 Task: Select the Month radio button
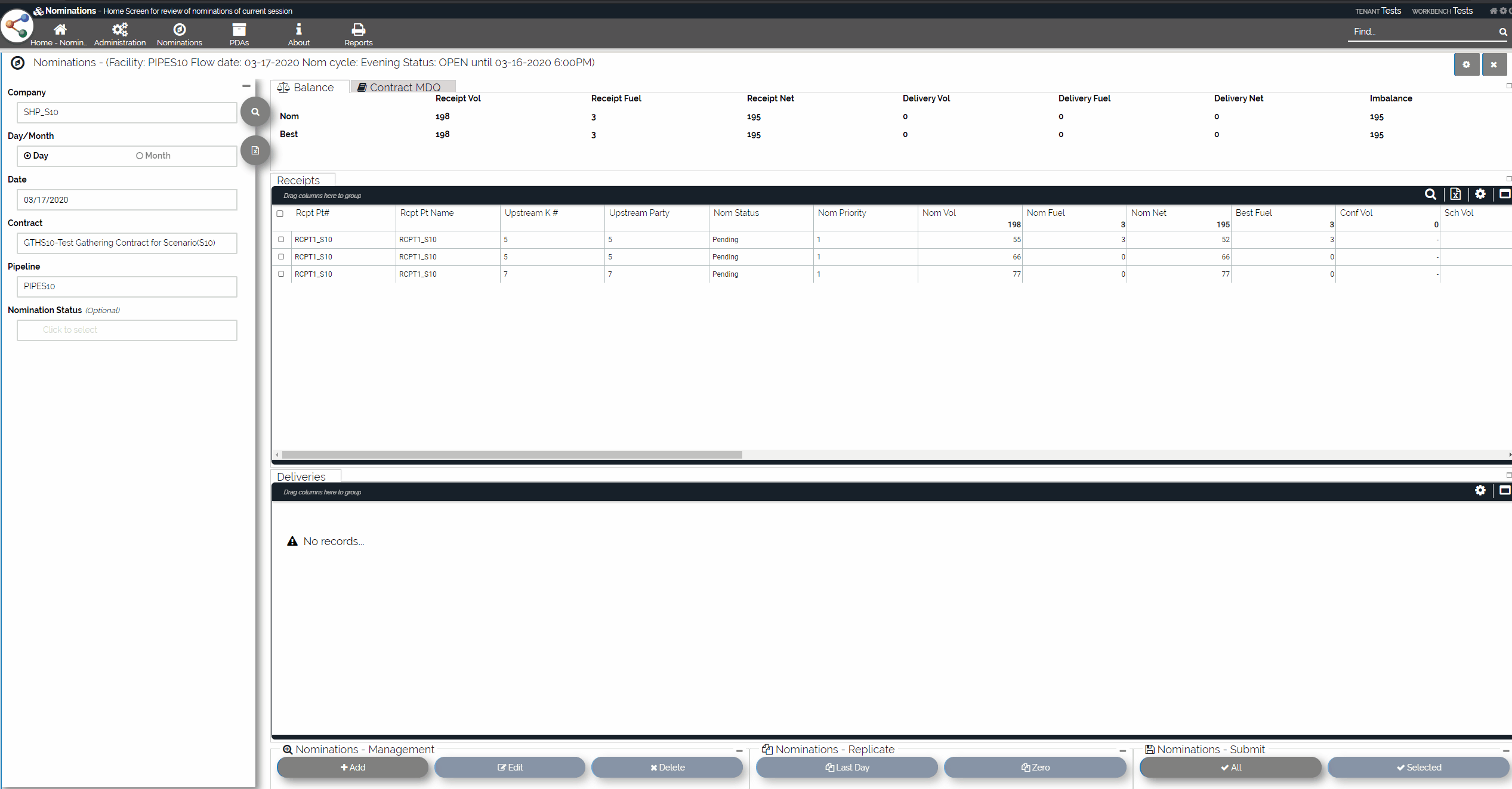tap(140, 156)
